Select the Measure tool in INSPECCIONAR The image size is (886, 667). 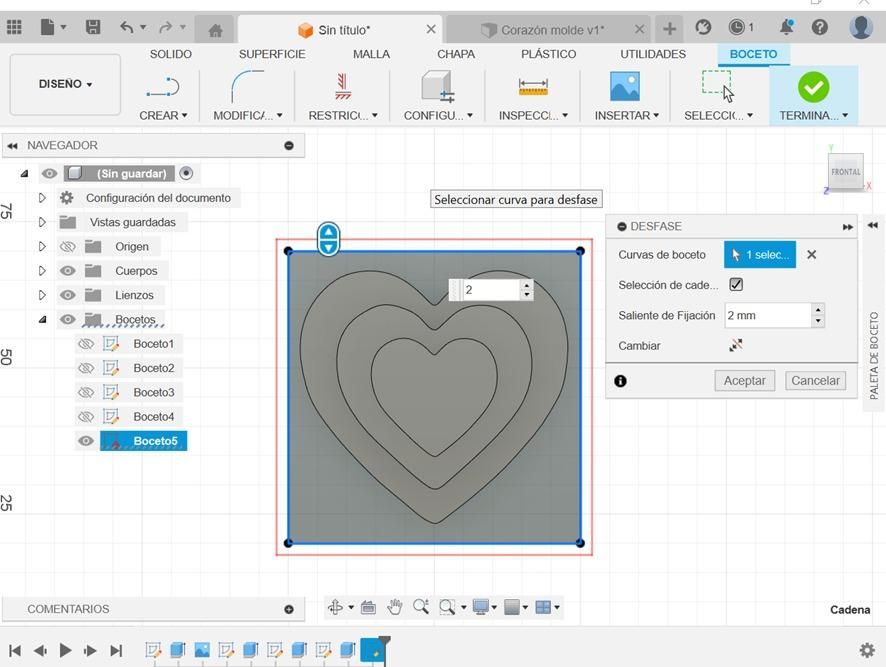tap(533, 87)
